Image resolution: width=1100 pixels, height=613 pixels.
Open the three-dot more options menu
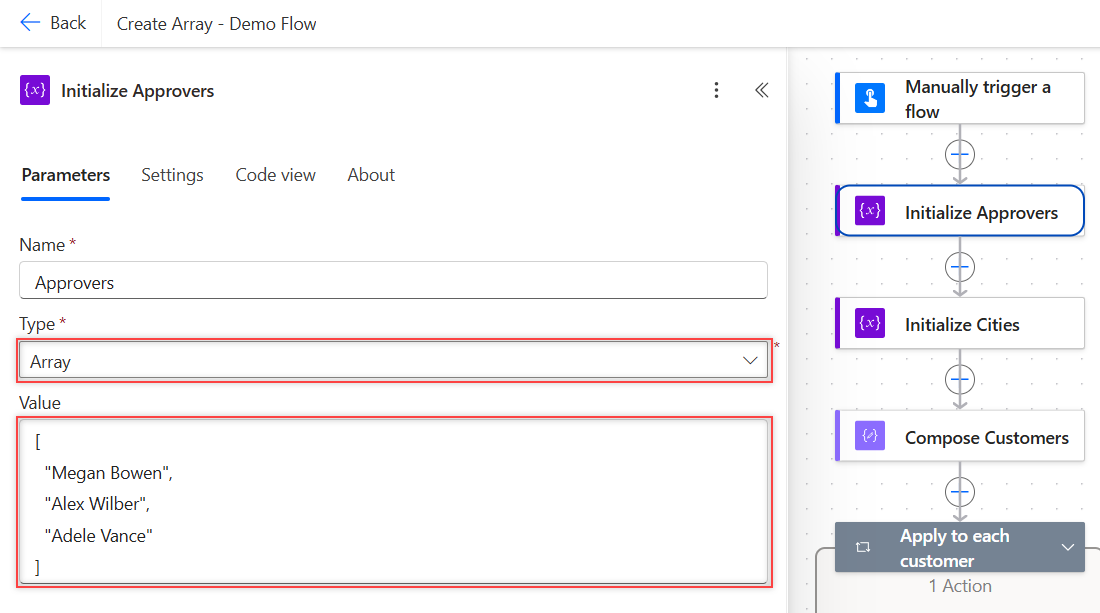[716, 90]
